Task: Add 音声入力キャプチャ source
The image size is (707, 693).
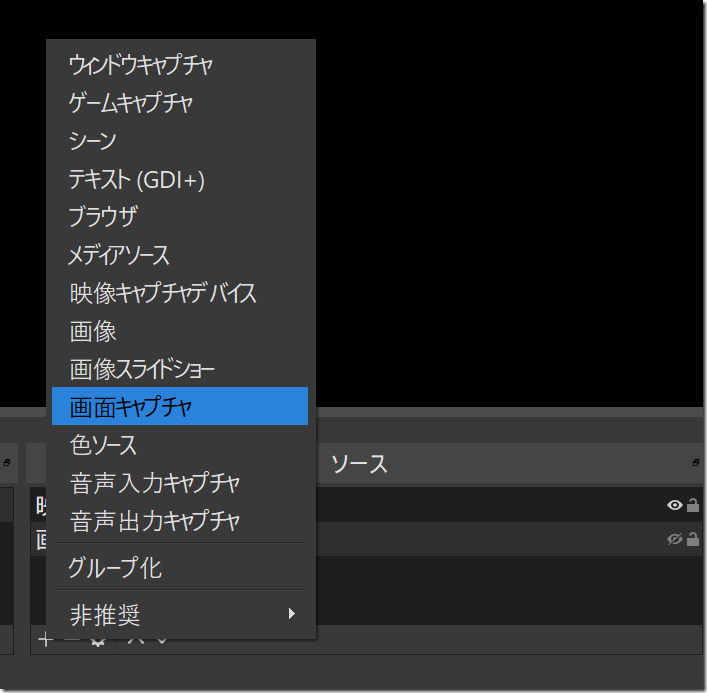Action: click(180, 482)
